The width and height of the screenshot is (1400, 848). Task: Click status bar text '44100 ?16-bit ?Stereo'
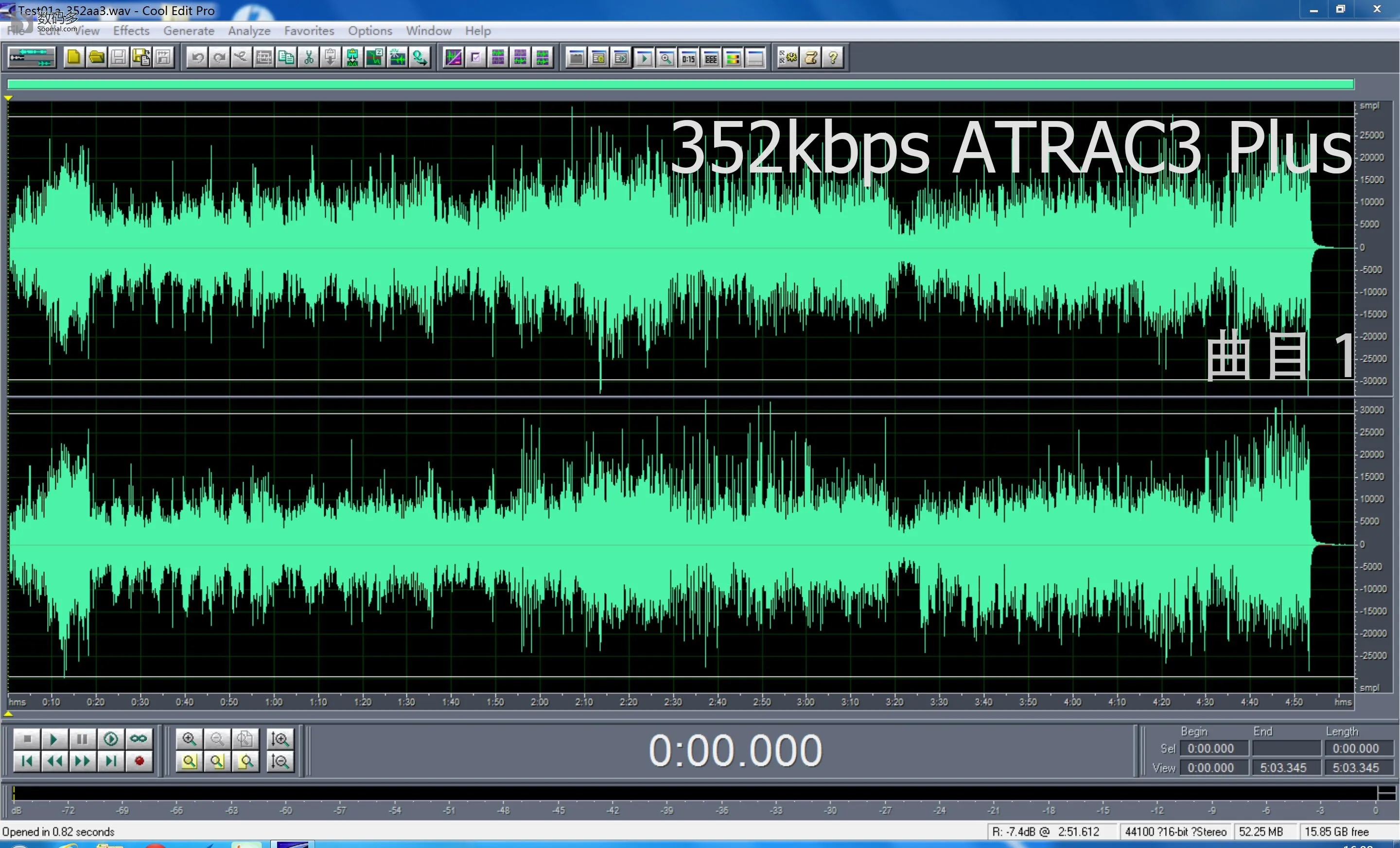tap(1175, 832)
